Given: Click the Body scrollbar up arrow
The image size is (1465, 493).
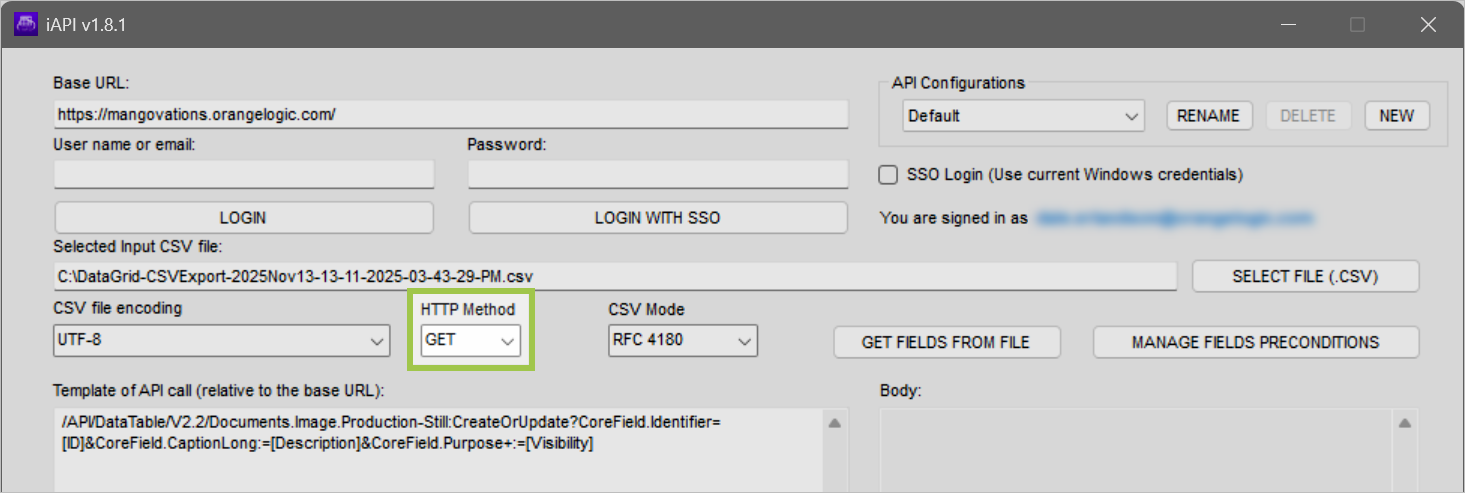Looking at the screenshot, I should click(1404, 423).
